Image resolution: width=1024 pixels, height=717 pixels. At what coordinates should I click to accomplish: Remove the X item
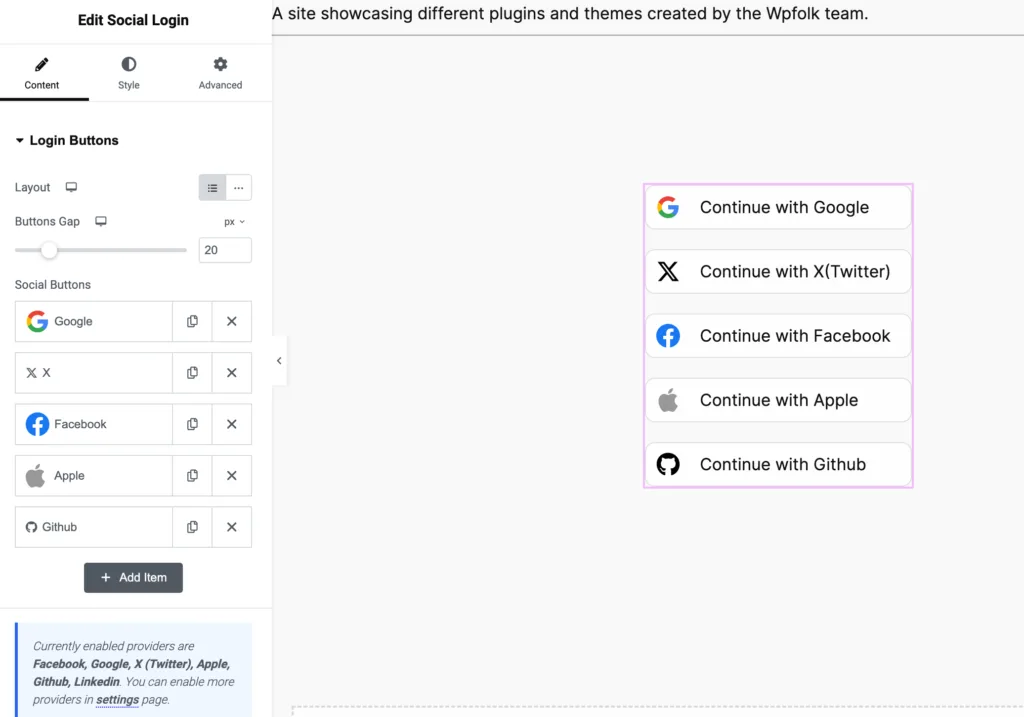(231, 373)
